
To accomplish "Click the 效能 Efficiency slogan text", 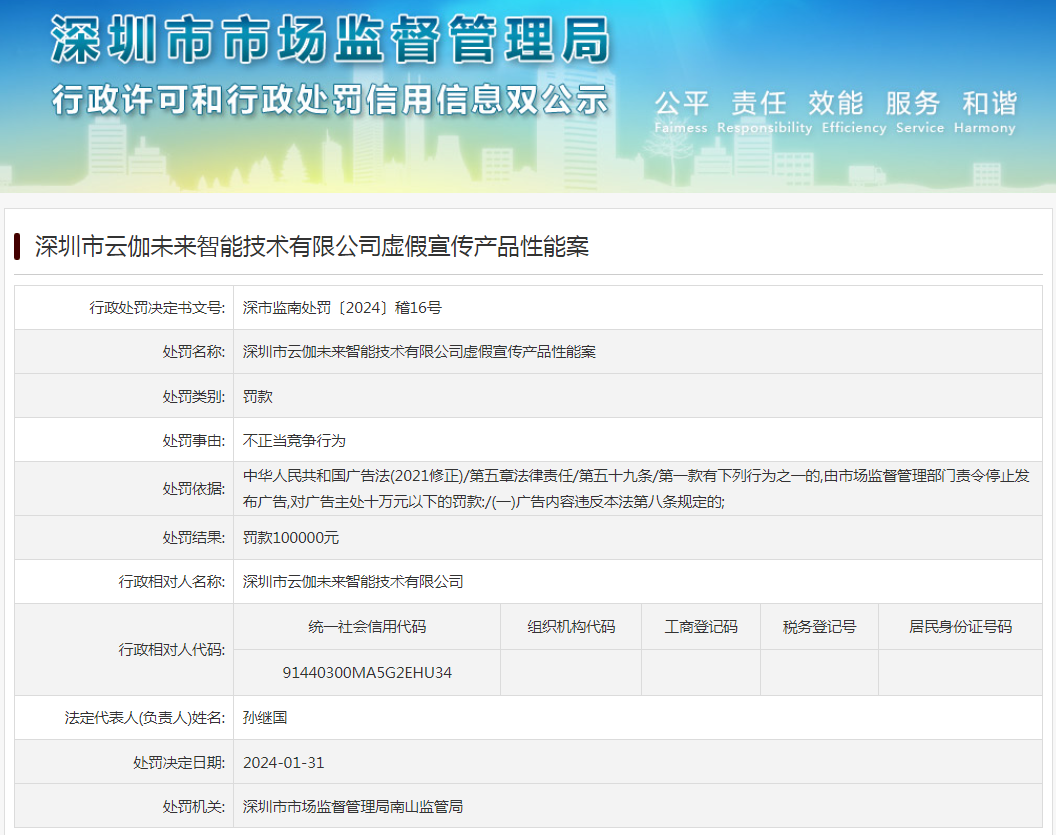I will [x=854, y=112].
